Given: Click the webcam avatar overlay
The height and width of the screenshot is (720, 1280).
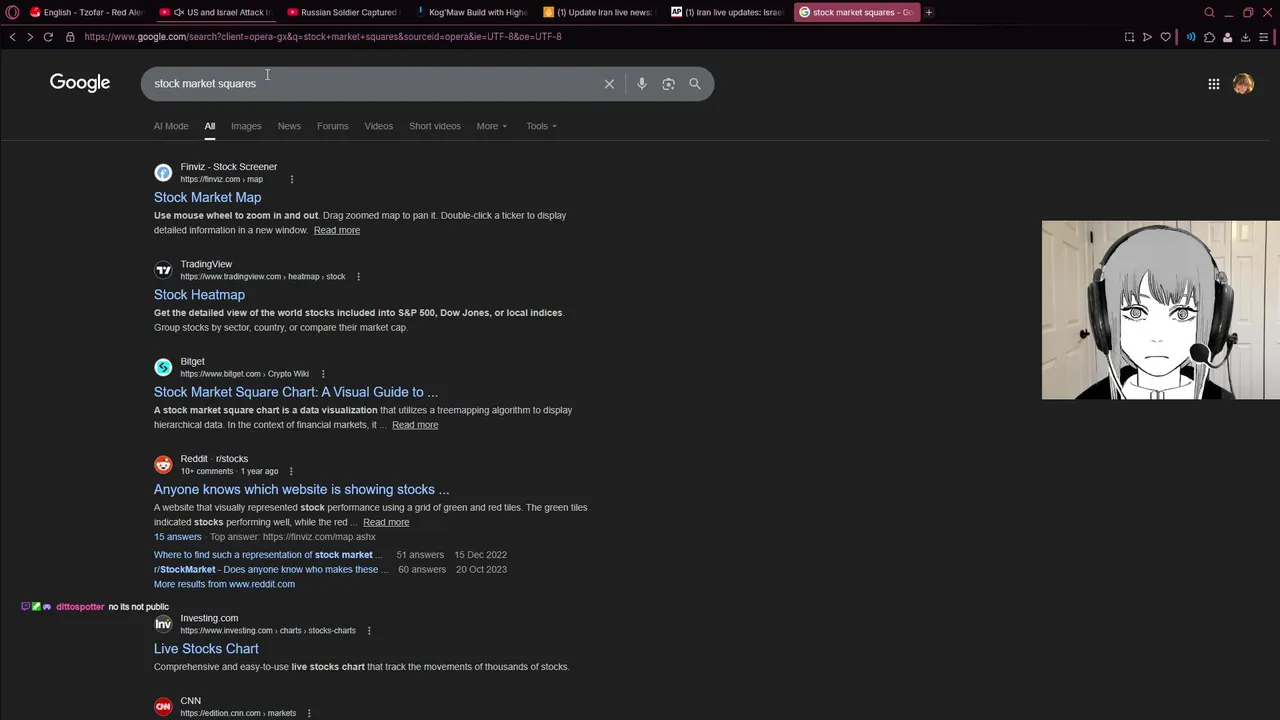Looking at the screenshot, I should (1160, 310).
